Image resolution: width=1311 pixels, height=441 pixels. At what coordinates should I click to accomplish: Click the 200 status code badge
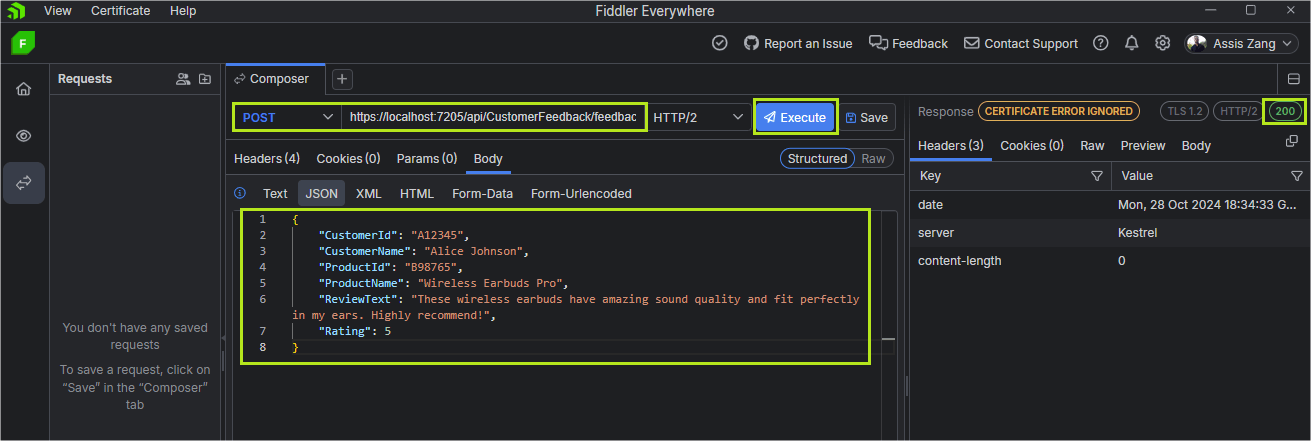(1285, 111)
